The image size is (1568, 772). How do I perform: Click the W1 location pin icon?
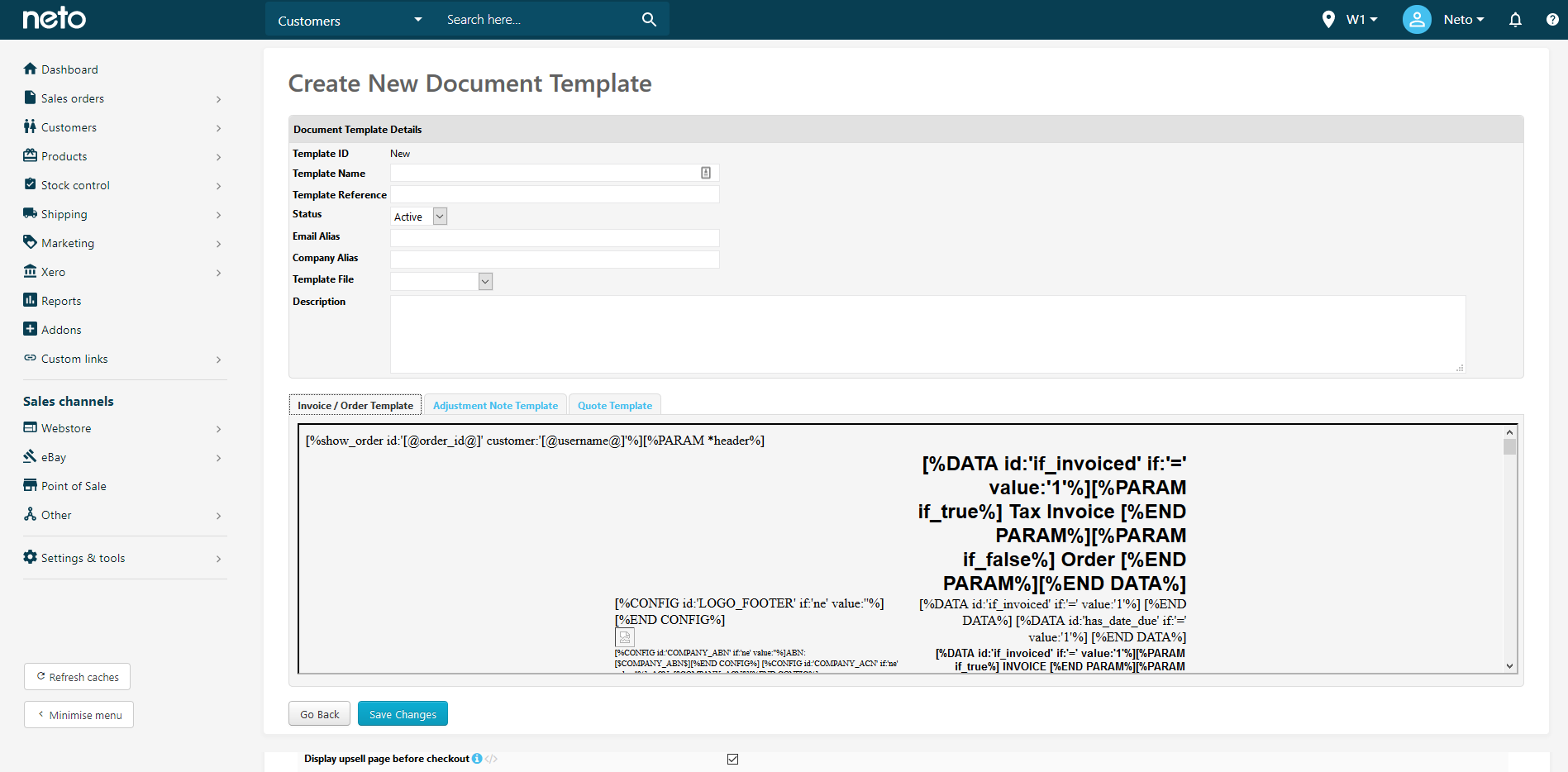pyautogui.click(x=1328, y=20)
